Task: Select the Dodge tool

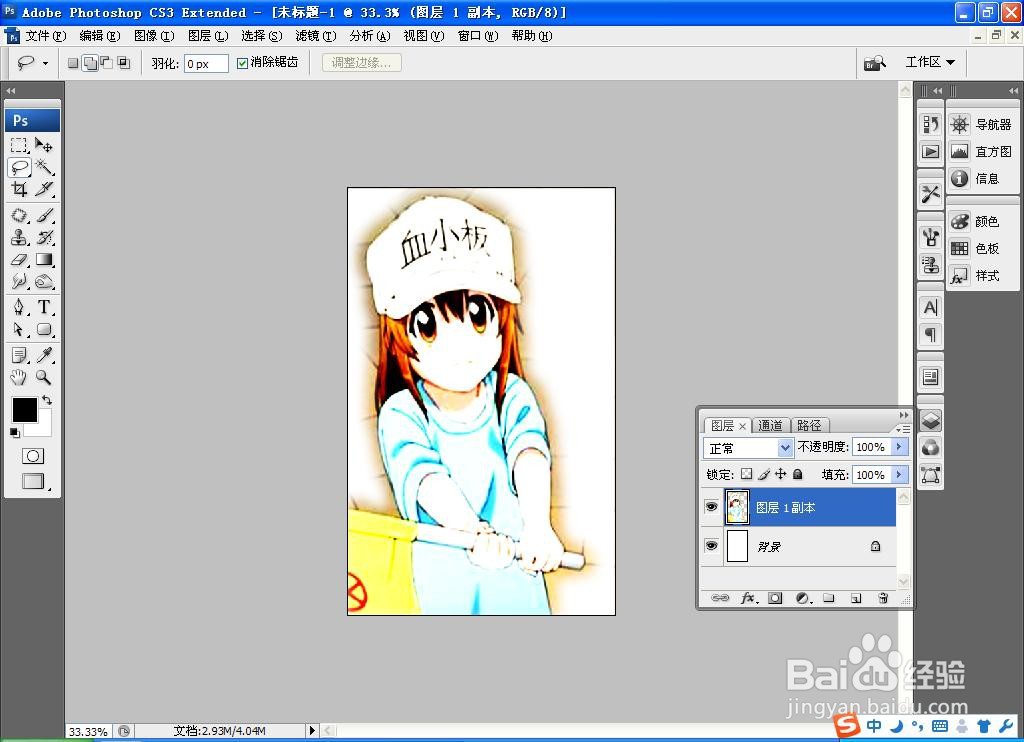Action: pos(44,282)
